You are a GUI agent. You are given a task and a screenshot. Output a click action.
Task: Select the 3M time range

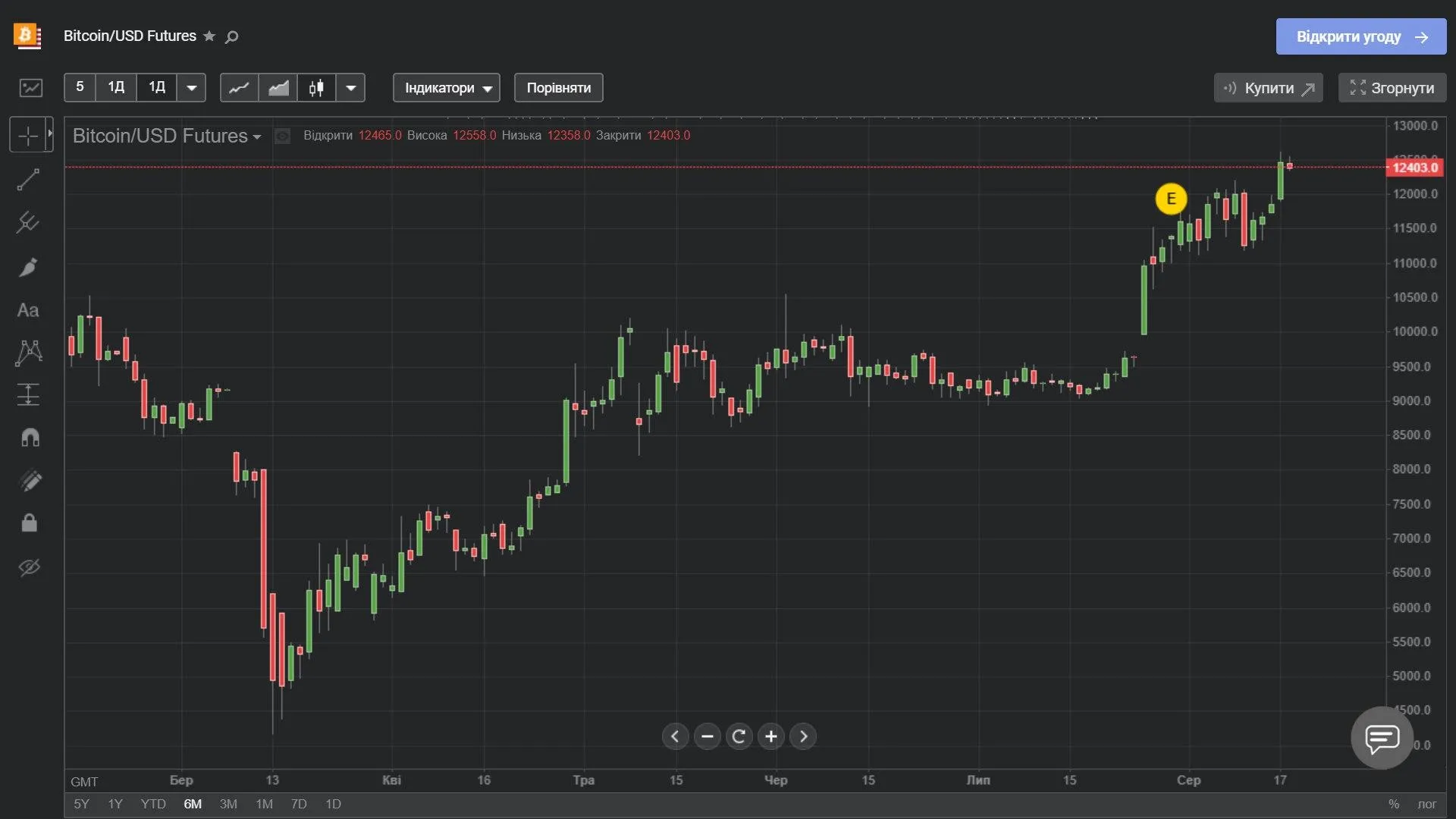click(x=228, y=804)
